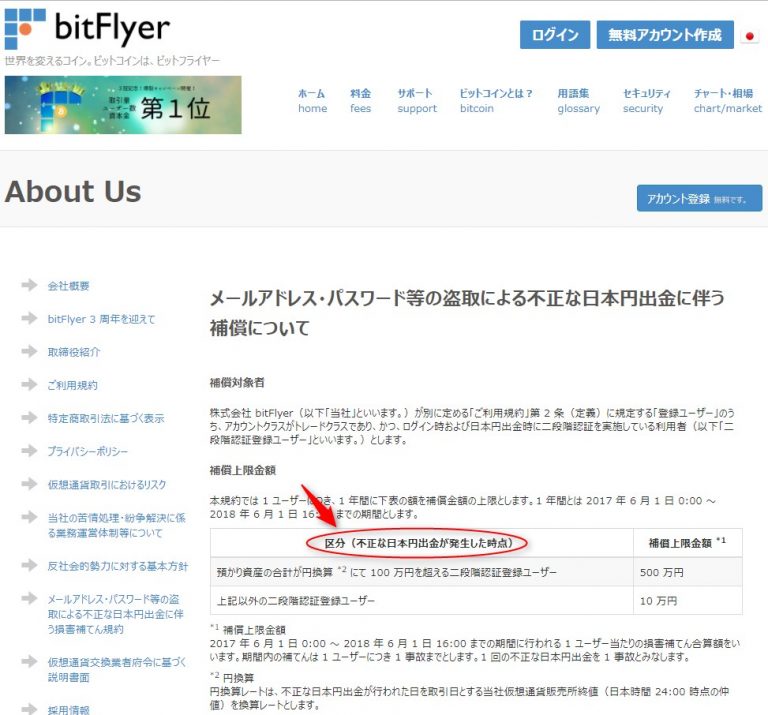768x715 pixels.
Task: Open the 会社概要 sidebar link
Action: [x=69, y=286]
